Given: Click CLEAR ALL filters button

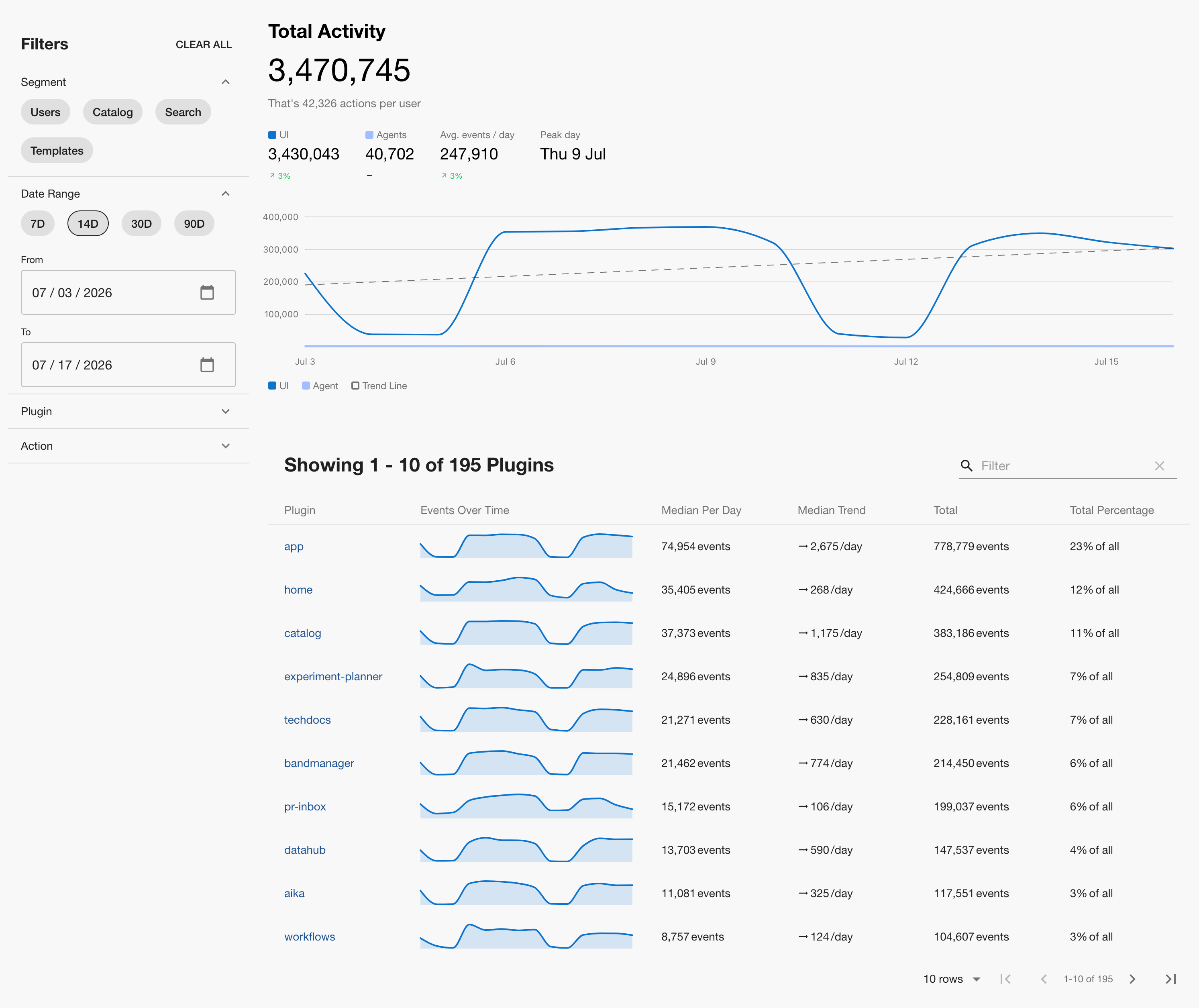Looking at the screenshot, I should 203,45.
